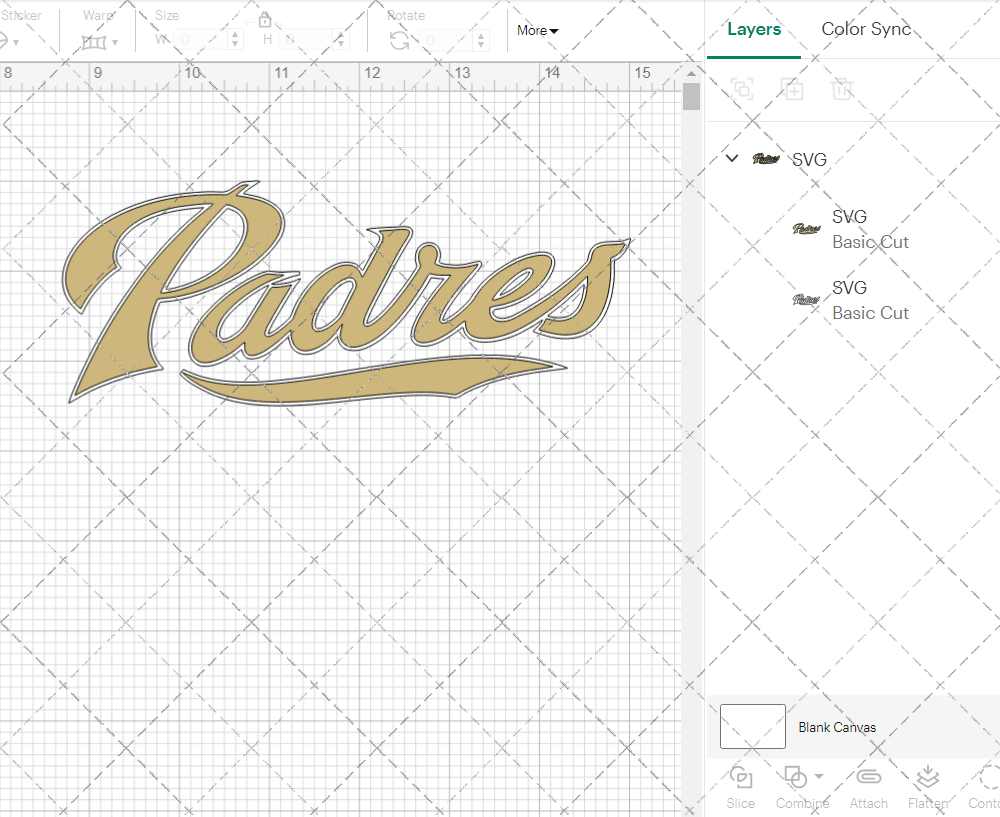Click the Rotate icon
Screen dimensions: 1000x817
pyautogui.click(x=400, y=40)
